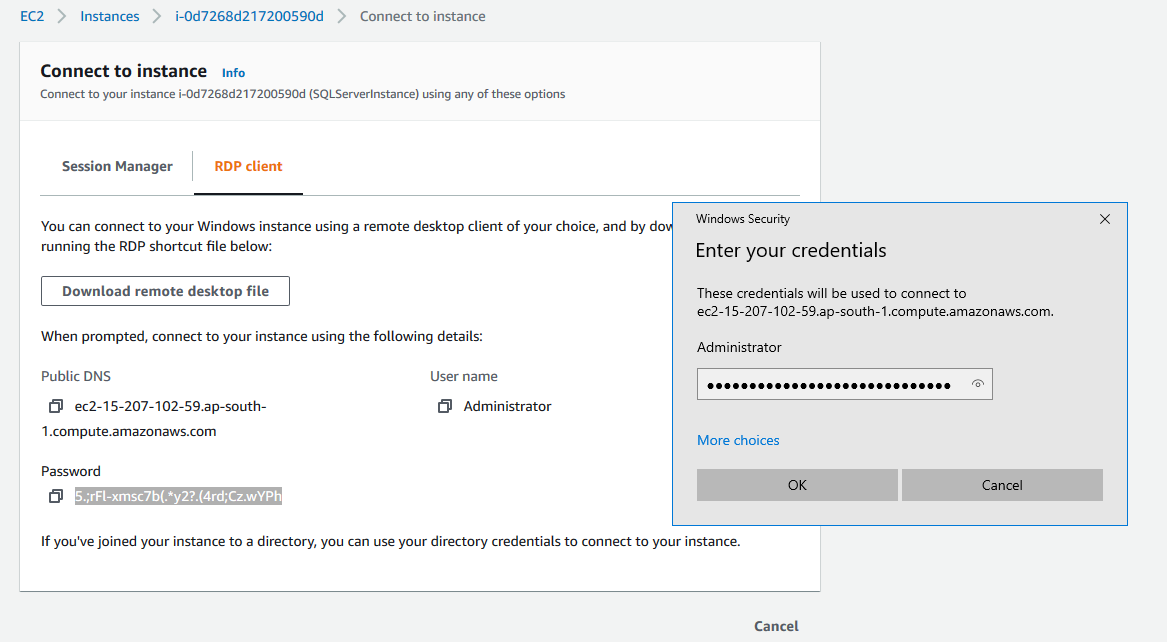This screenshot has width=1167, height=642.
Task: Cancel the Windows Security credentials prompt
Action: (x=1001, y=485)
